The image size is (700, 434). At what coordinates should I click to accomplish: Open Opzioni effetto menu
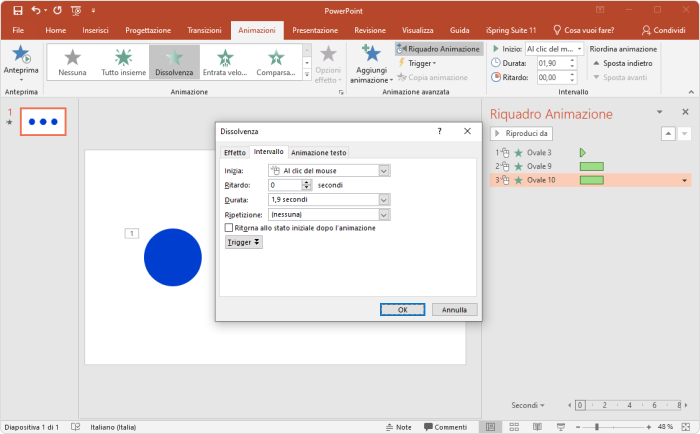pos(328,65)
